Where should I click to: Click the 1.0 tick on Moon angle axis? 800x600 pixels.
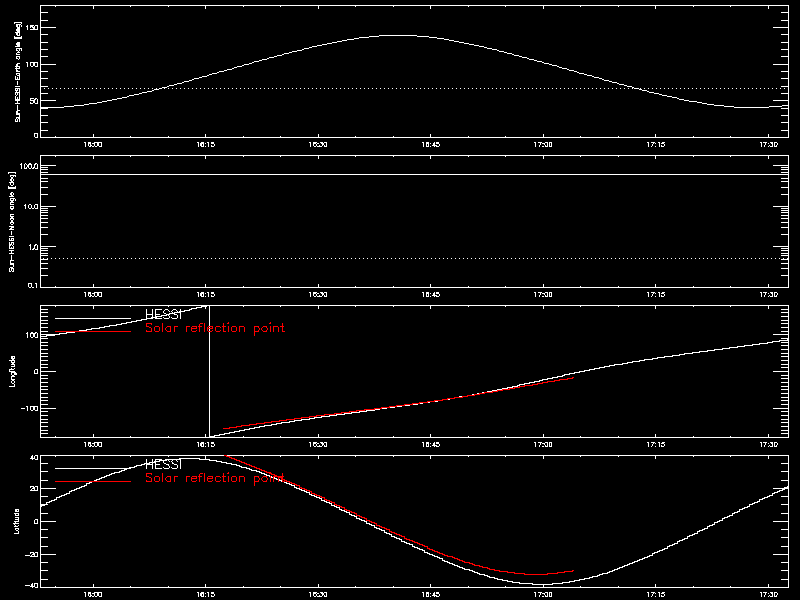click(33, 247)
